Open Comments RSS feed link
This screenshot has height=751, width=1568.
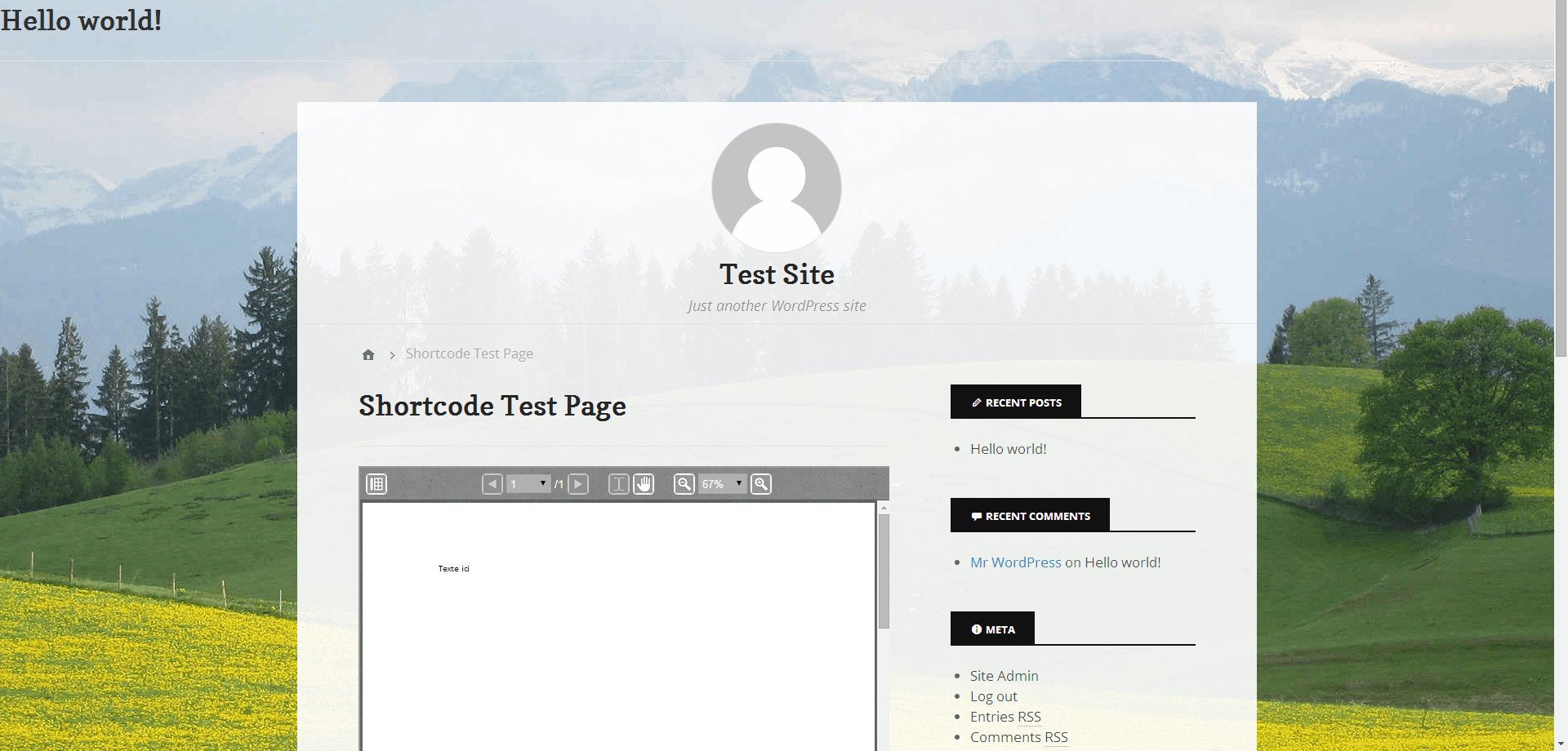click(1018, 737)
